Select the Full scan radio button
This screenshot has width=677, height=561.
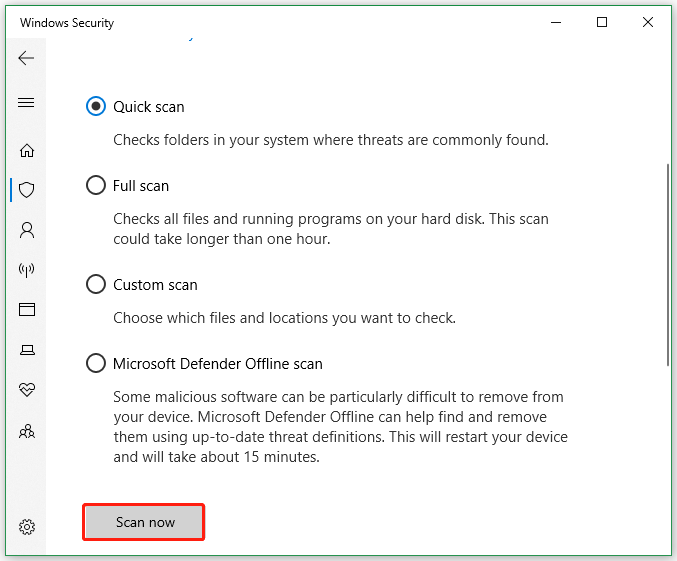95,185
